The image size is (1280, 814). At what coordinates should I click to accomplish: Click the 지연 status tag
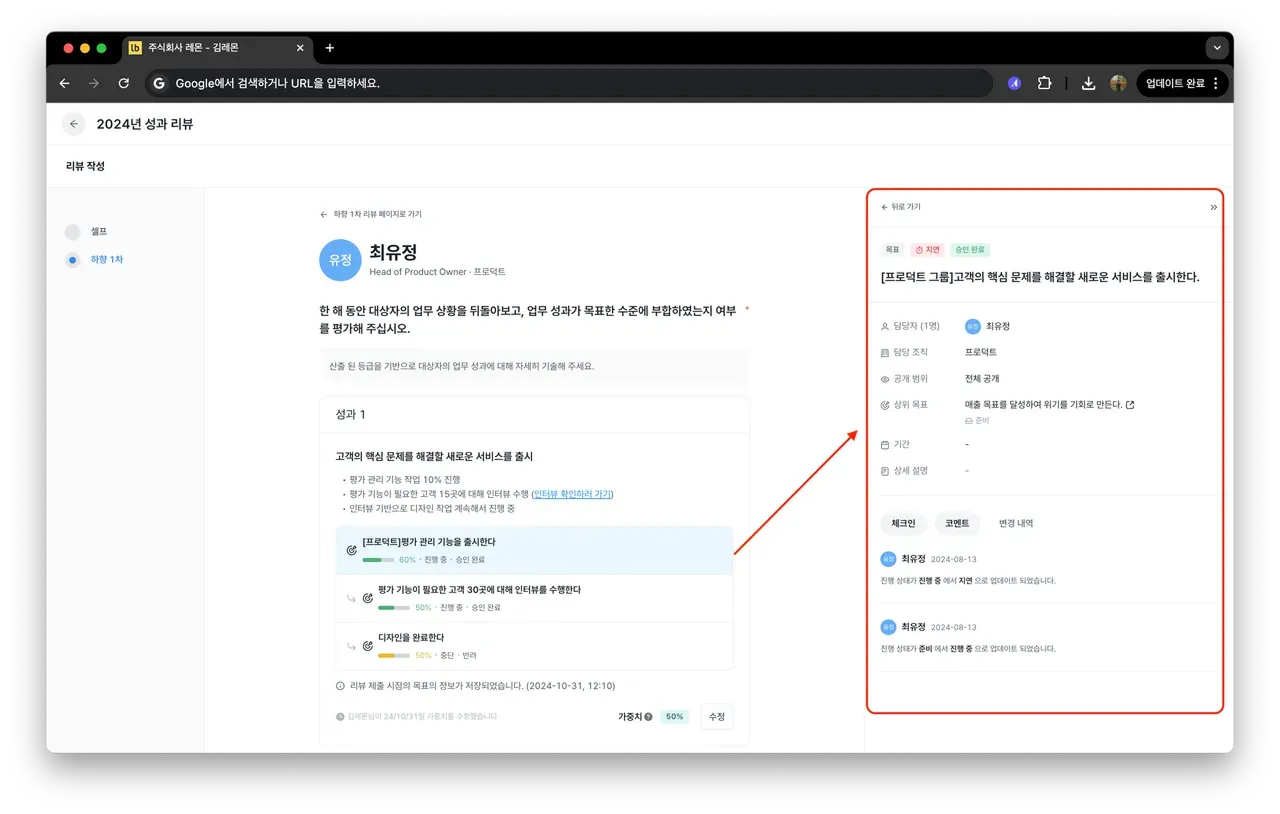(x=927, y=250)
